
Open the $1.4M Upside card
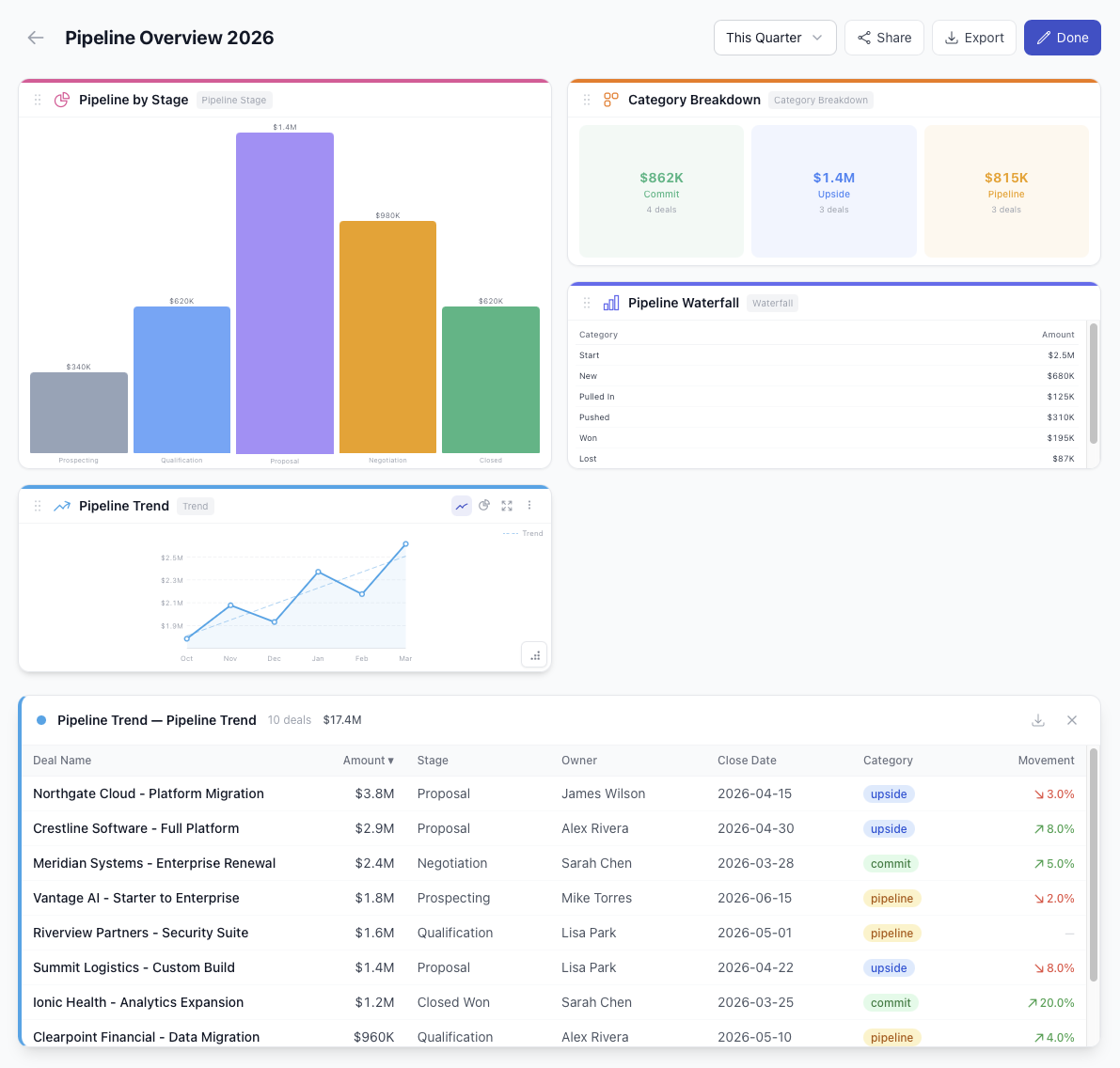tap(833, 192)
